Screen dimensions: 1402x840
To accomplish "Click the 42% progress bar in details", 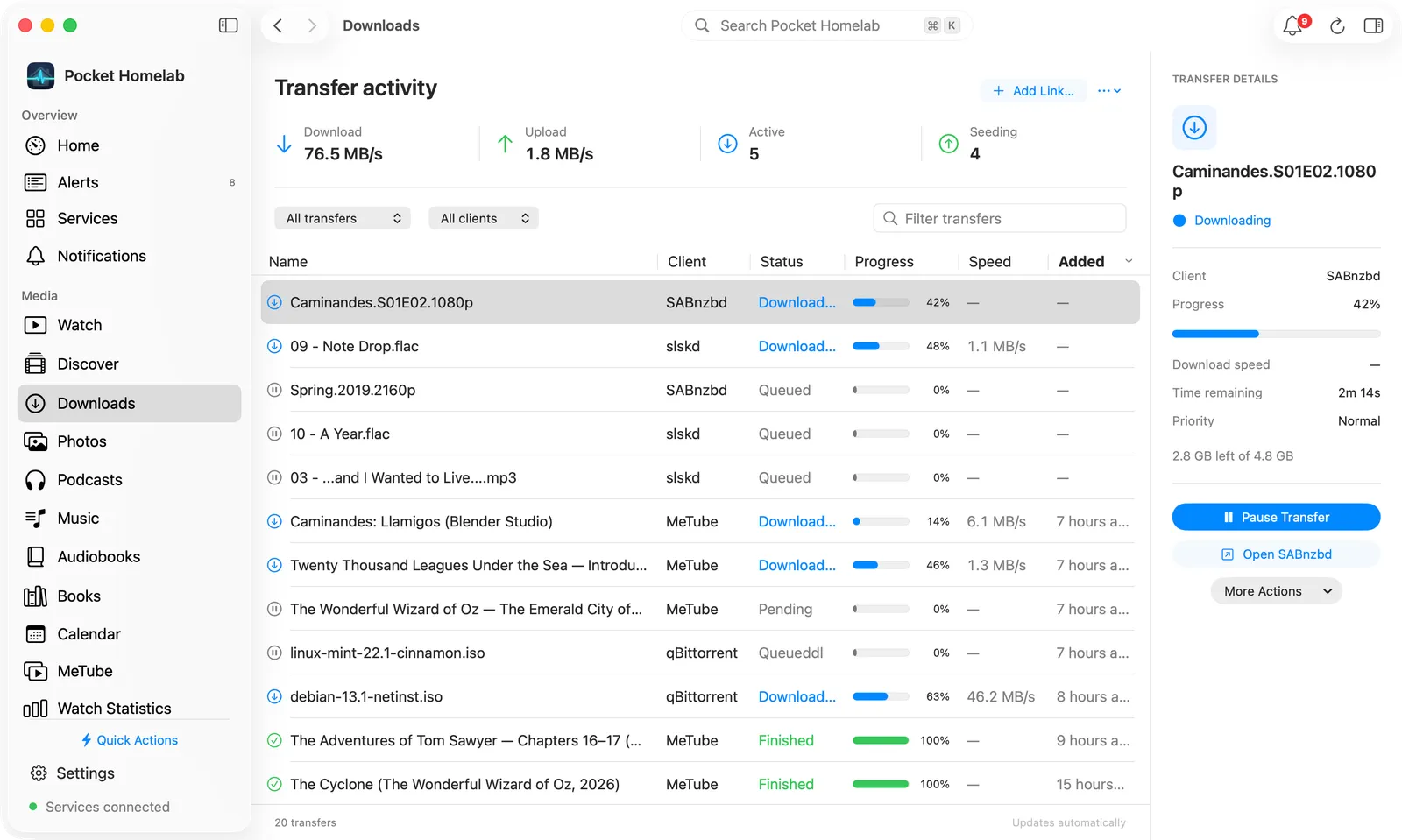I will point(1276,334).
